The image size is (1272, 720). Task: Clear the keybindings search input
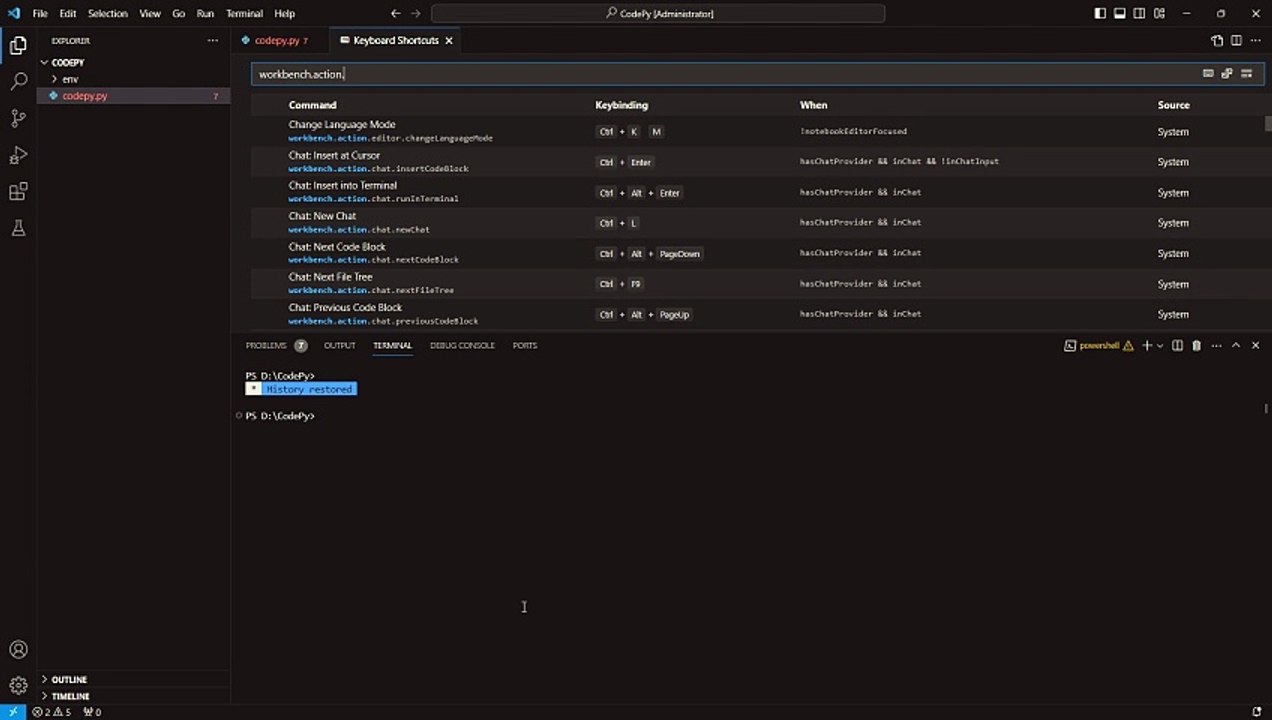(1246, 74)
